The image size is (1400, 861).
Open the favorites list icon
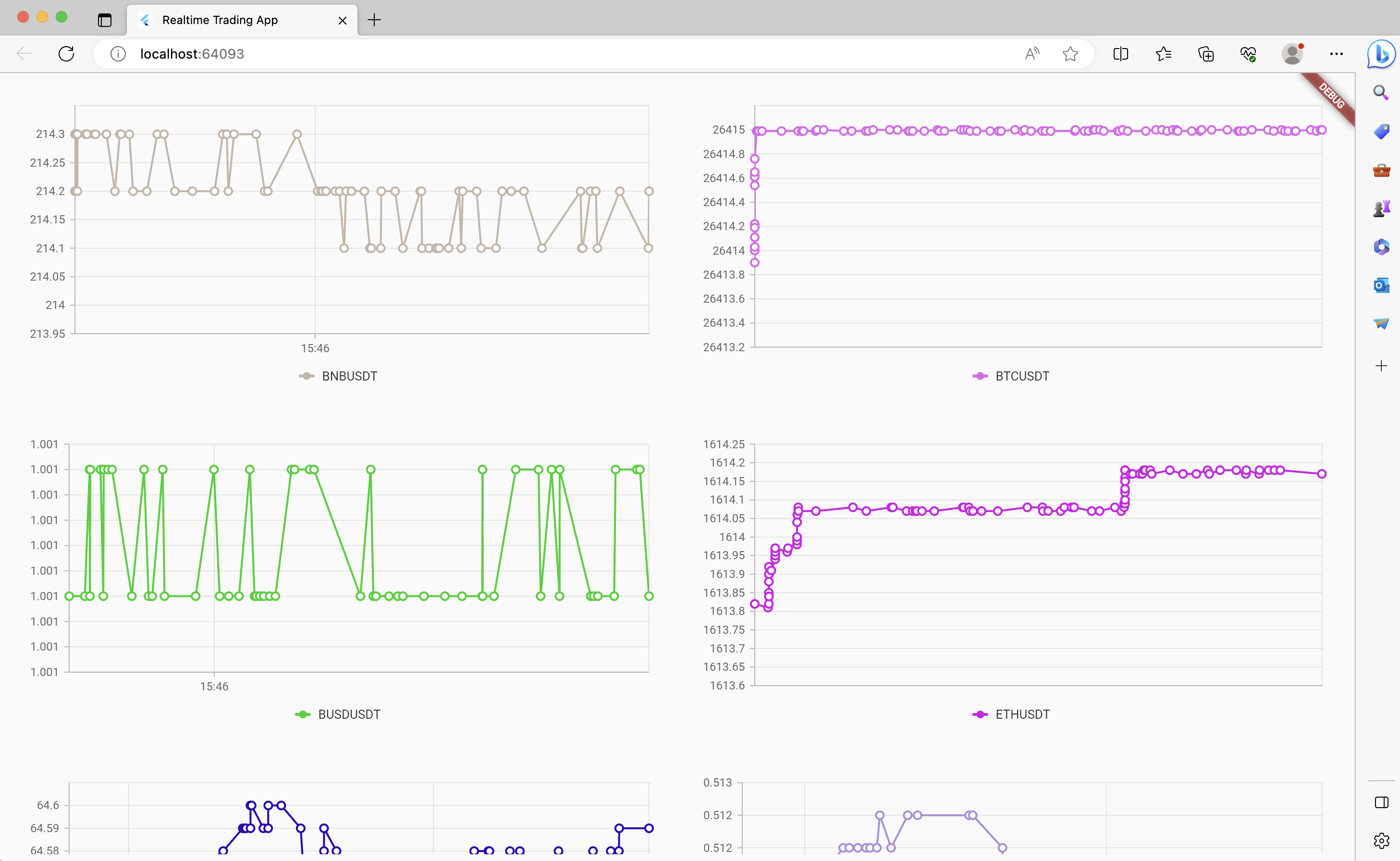tap(1163, 53)
